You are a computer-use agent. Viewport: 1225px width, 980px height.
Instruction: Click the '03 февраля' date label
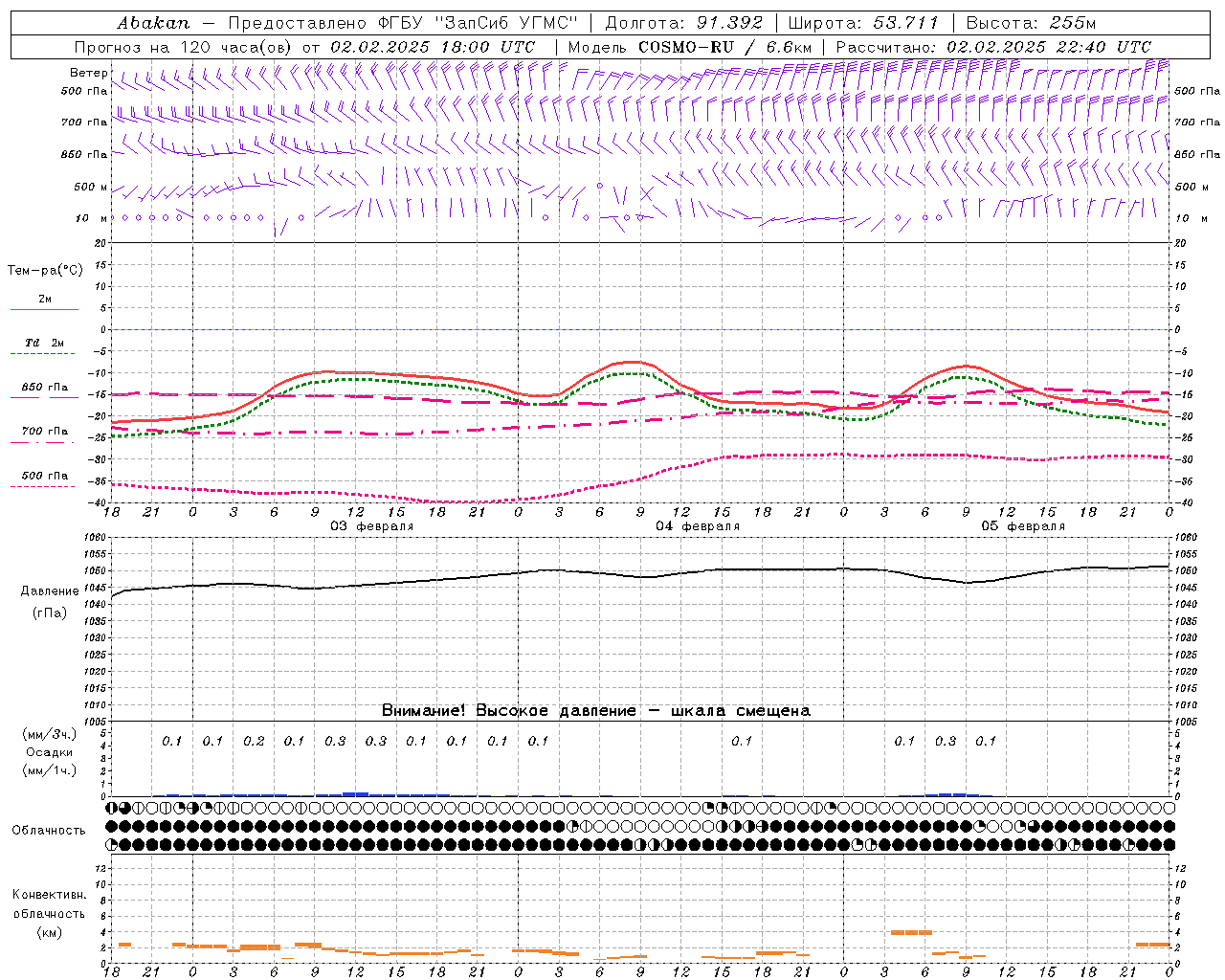[372, 526]
